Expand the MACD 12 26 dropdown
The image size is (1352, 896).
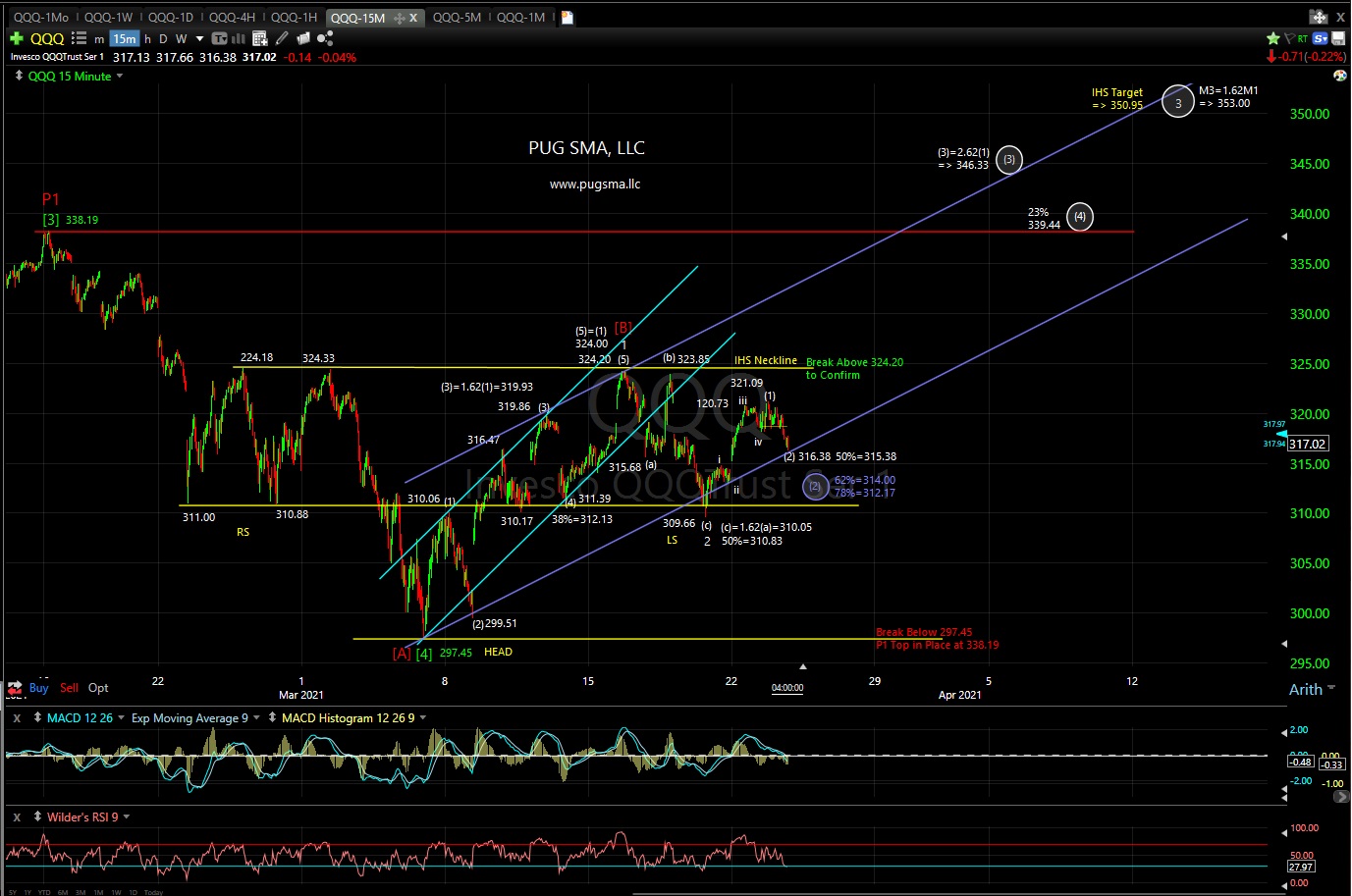(122, 717)
